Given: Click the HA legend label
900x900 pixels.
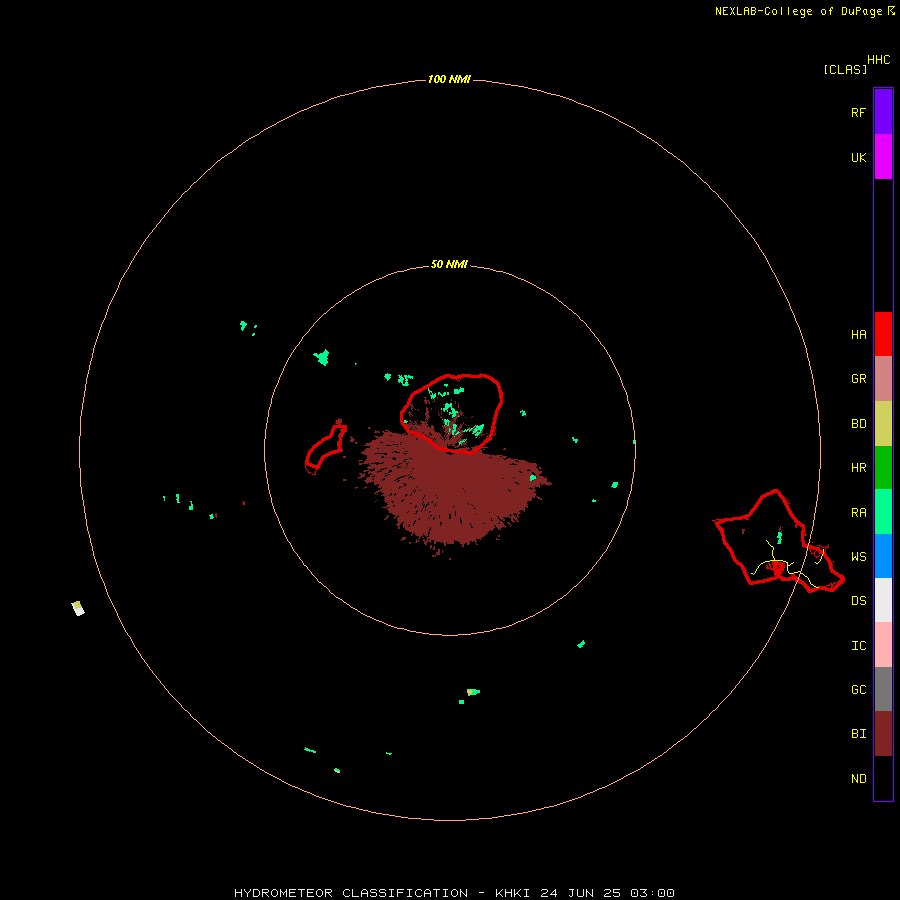Looking at the screenshot, I should (x=858, y=335).
